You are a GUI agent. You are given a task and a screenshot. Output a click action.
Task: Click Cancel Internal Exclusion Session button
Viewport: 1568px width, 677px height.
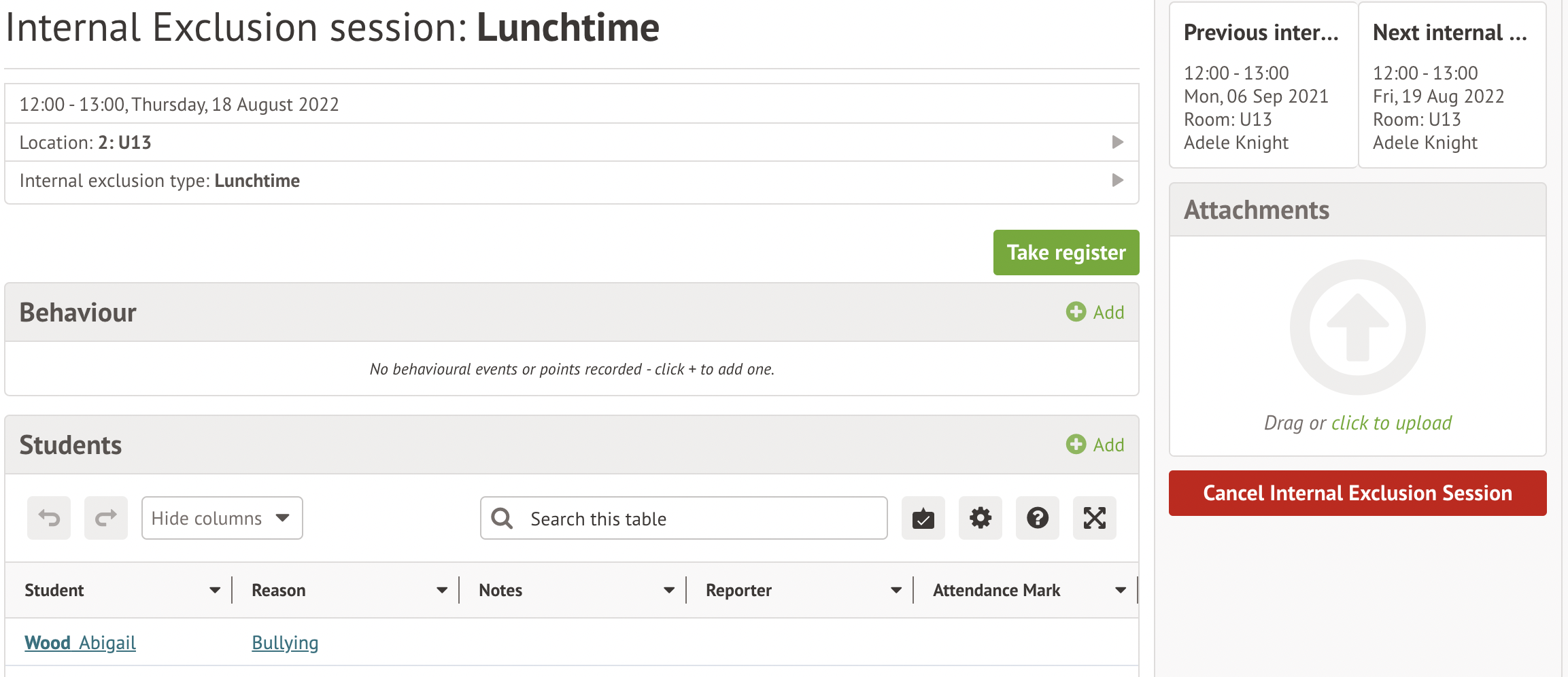1357,493
